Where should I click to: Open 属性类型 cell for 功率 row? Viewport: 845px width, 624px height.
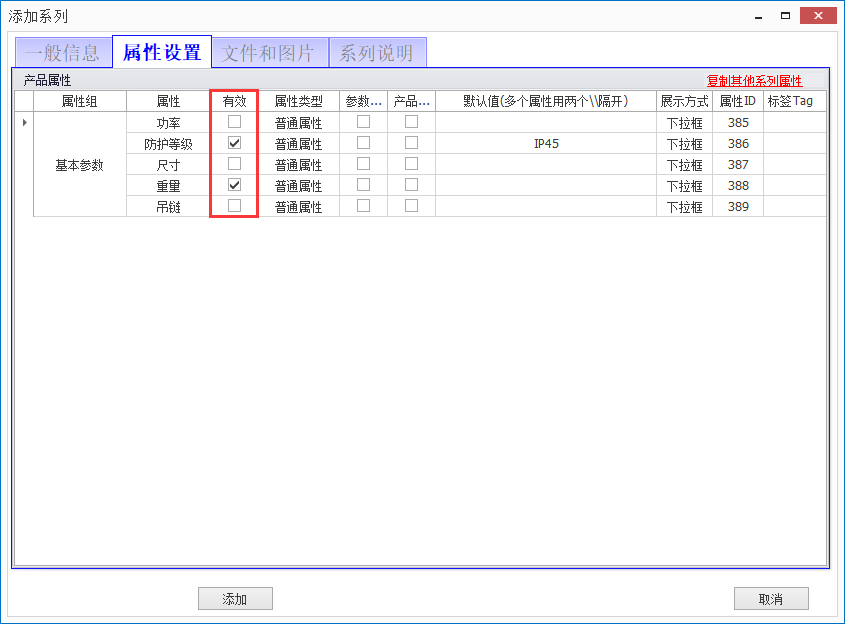point(299,122)
